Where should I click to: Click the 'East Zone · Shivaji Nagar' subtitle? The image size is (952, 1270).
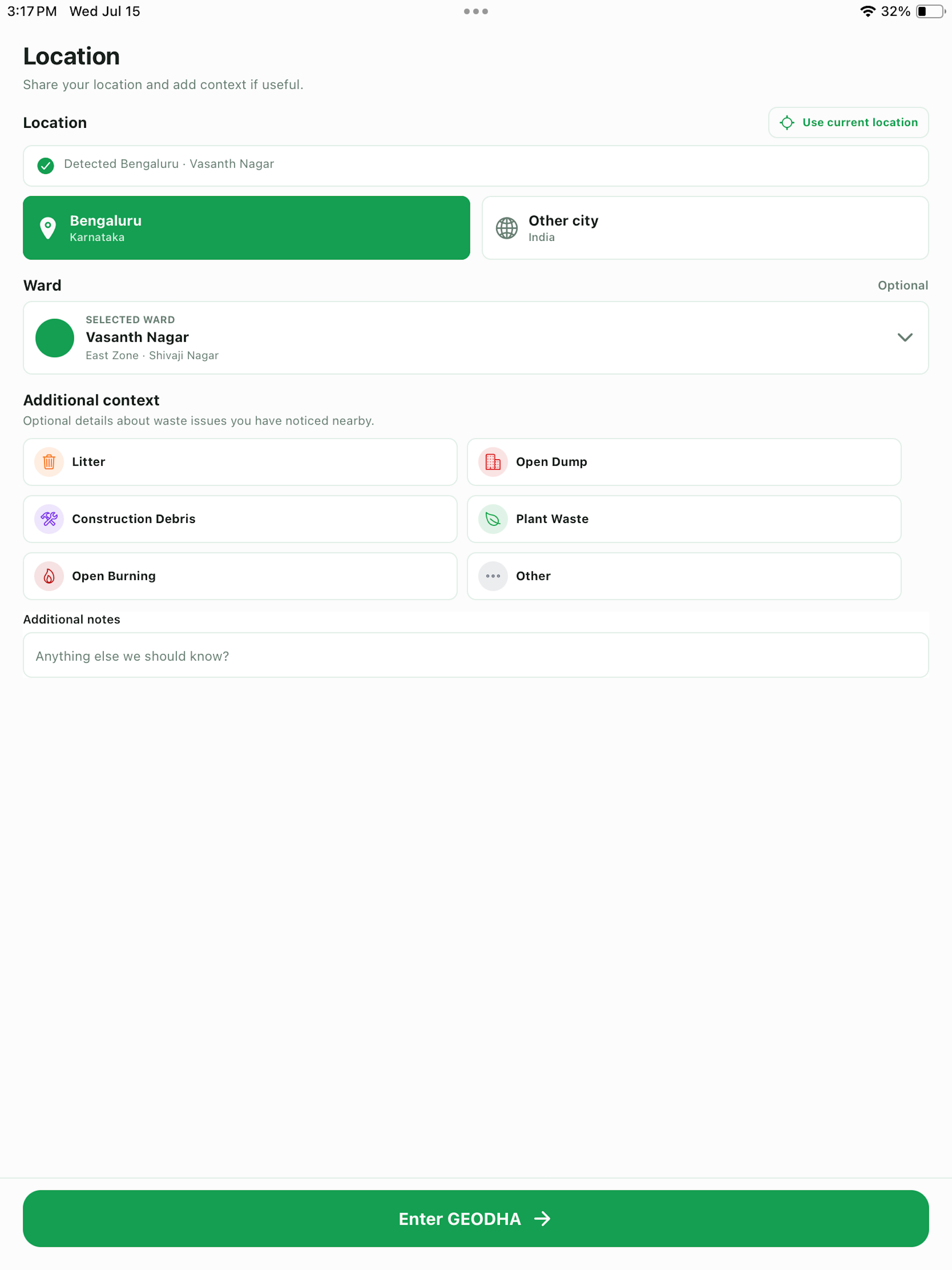coord(152,356)
